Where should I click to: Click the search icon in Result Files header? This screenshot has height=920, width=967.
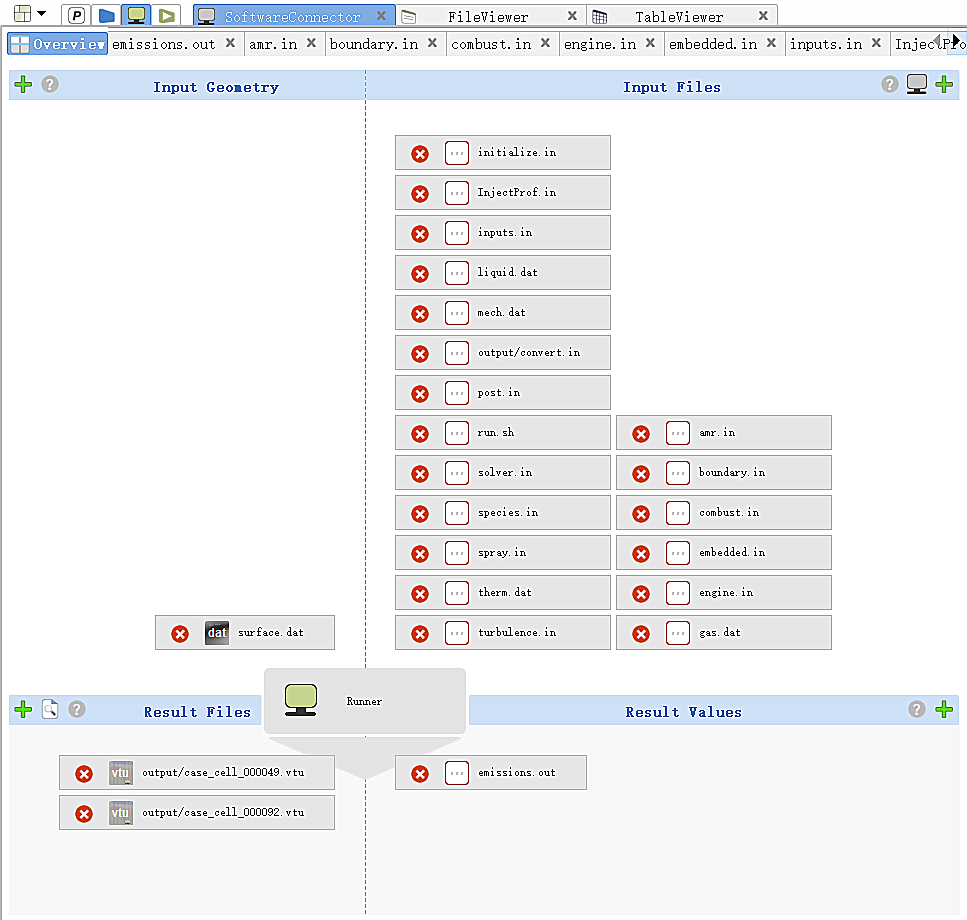click(49, 710)
